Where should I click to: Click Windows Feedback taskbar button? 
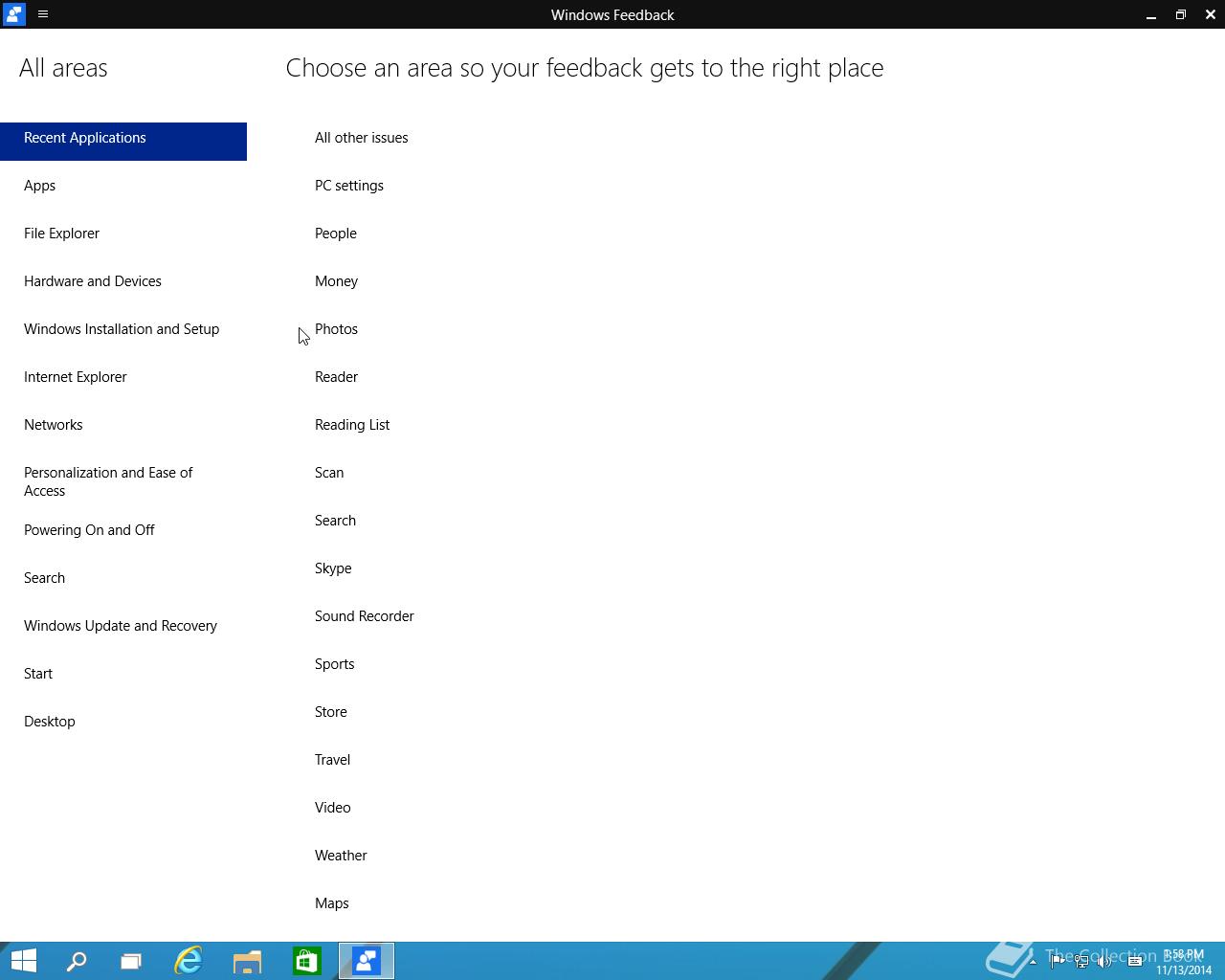366,961
